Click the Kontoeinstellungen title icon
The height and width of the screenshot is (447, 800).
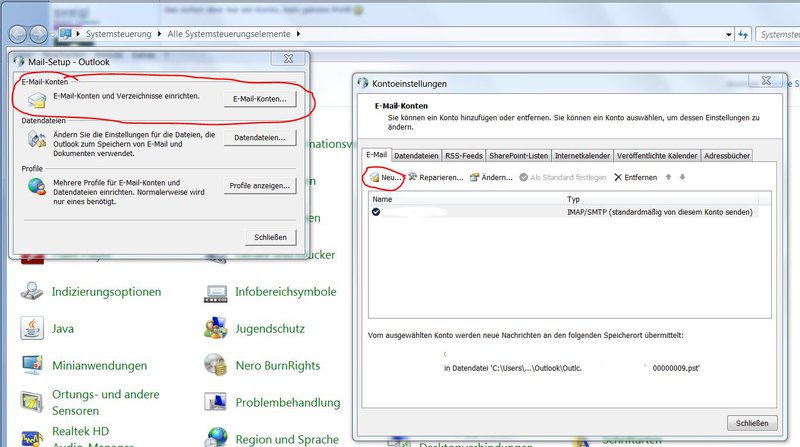(363, 83)
